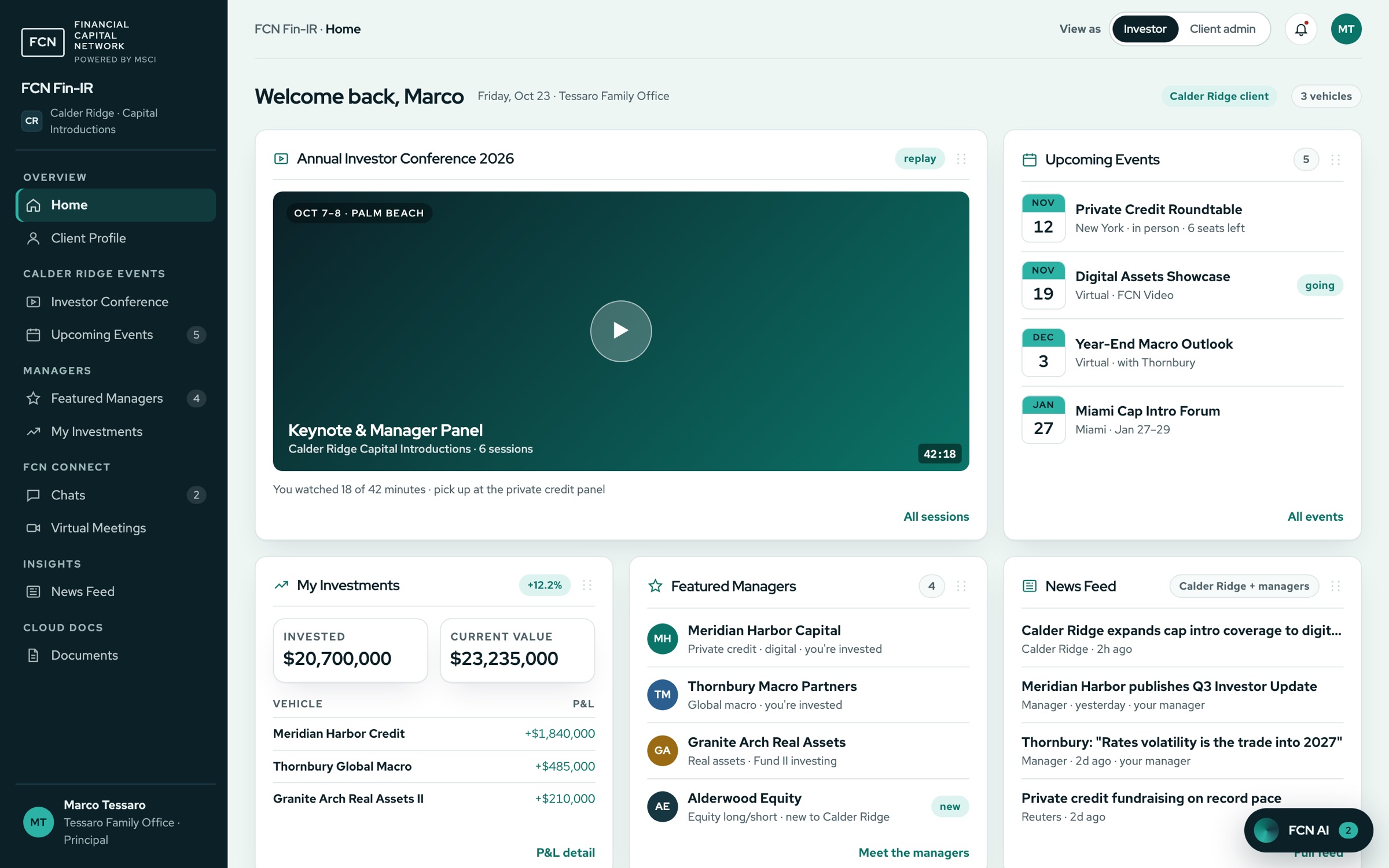Click drag handle on Featured Managers card
The width and height of the screenshot is (1389, 868).
tap(961, 586)
